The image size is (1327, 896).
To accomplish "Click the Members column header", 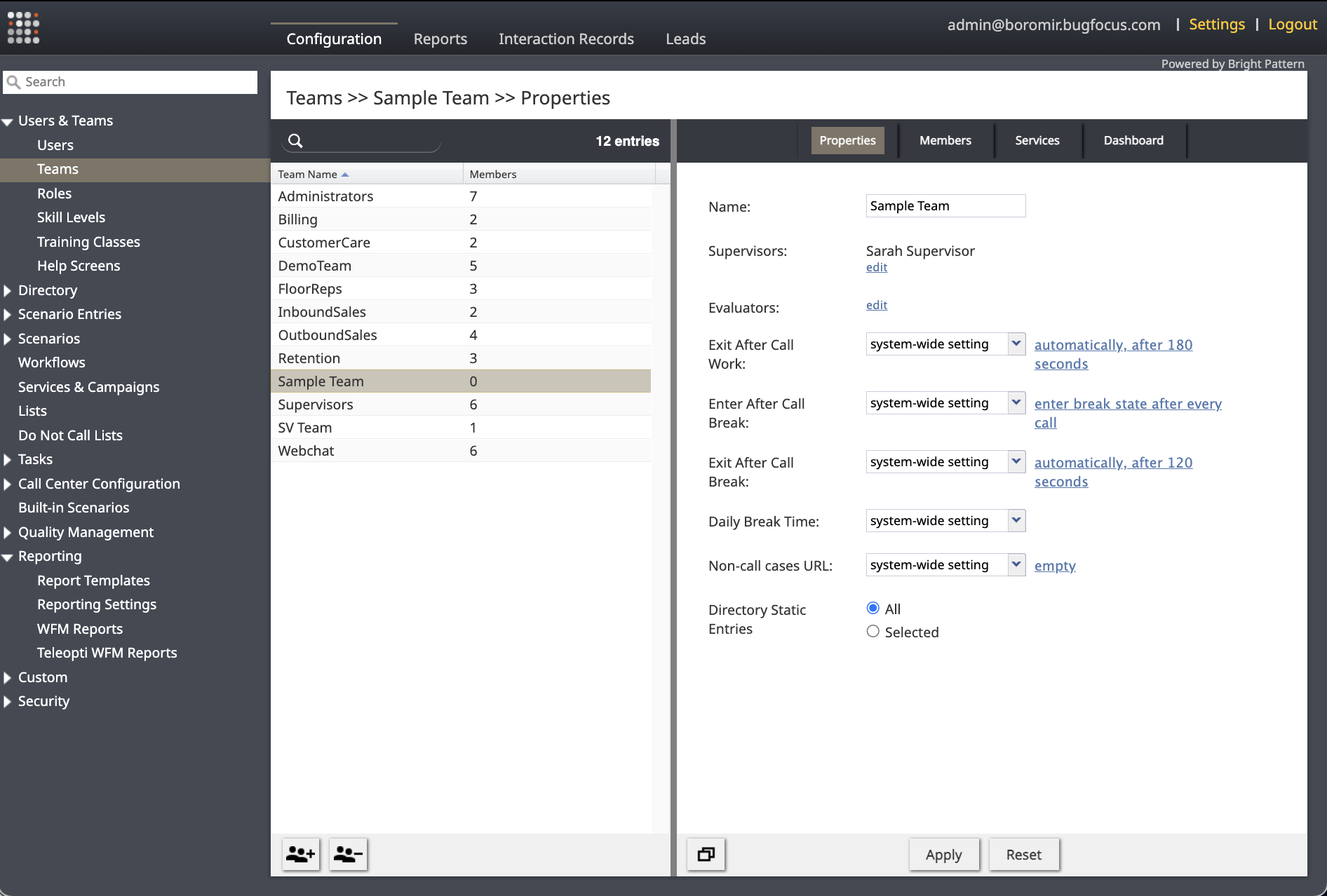I will pyautogui.click(x=559, y=174).
